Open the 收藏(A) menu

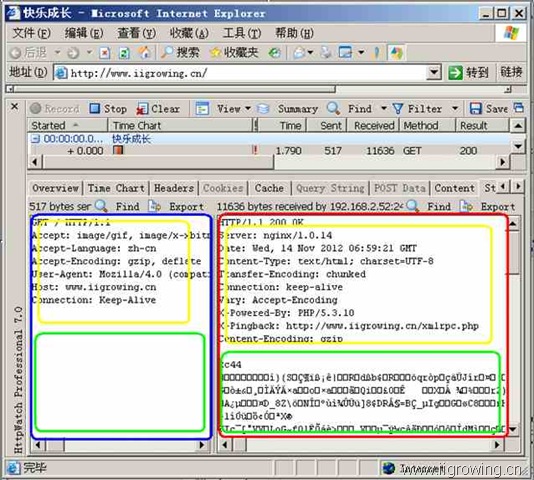pos(189,33)
